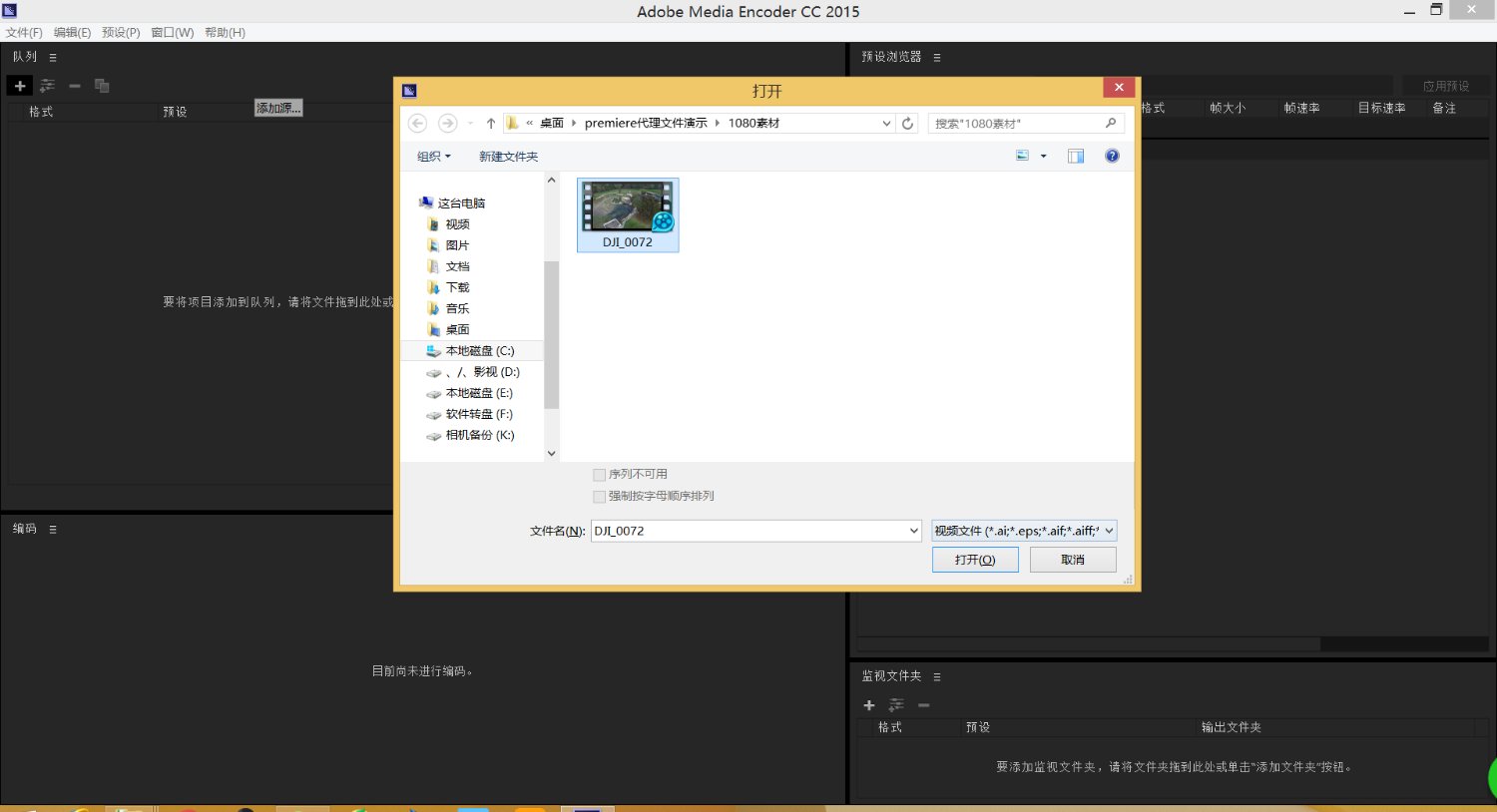The width and height of the screenshot is (1497, 812).
Task: Click the 应用预设 button
Action: 1446,86
